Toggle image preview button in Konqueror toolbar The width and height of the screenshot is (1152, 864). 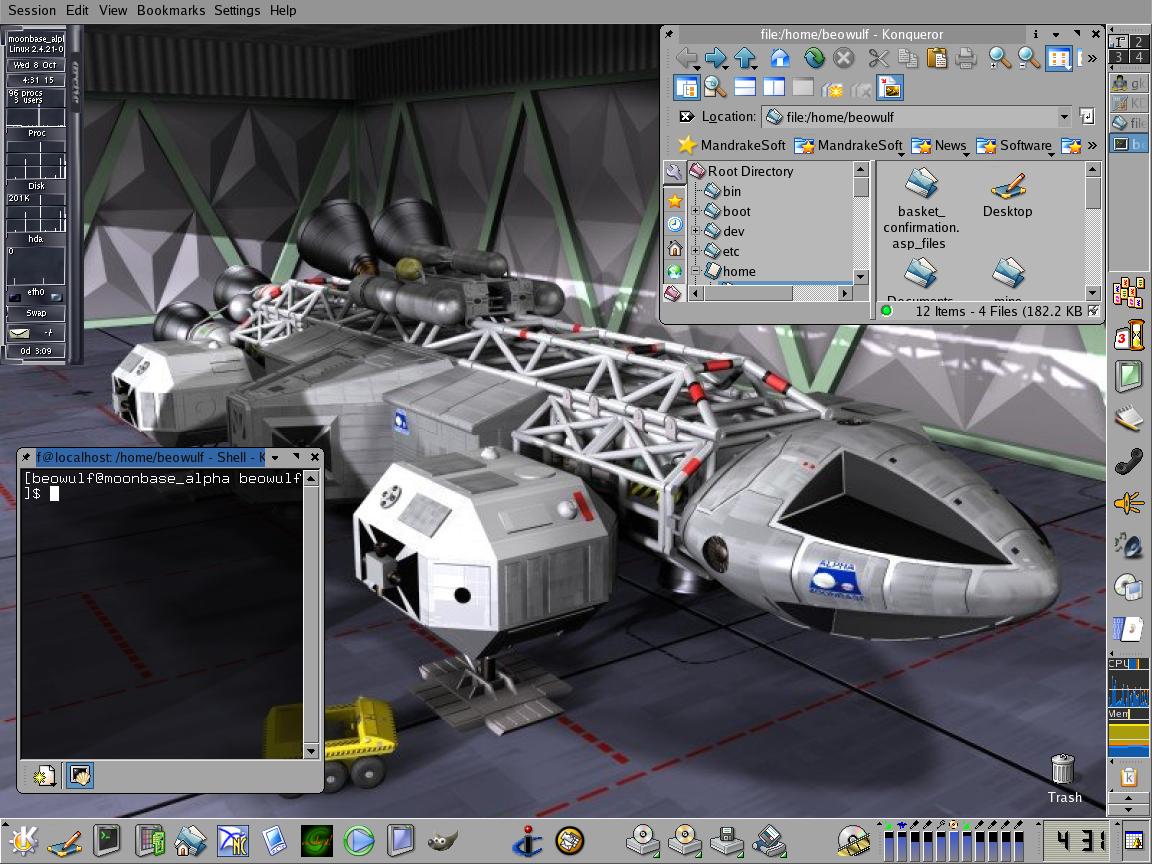click(x=890, y=87)
